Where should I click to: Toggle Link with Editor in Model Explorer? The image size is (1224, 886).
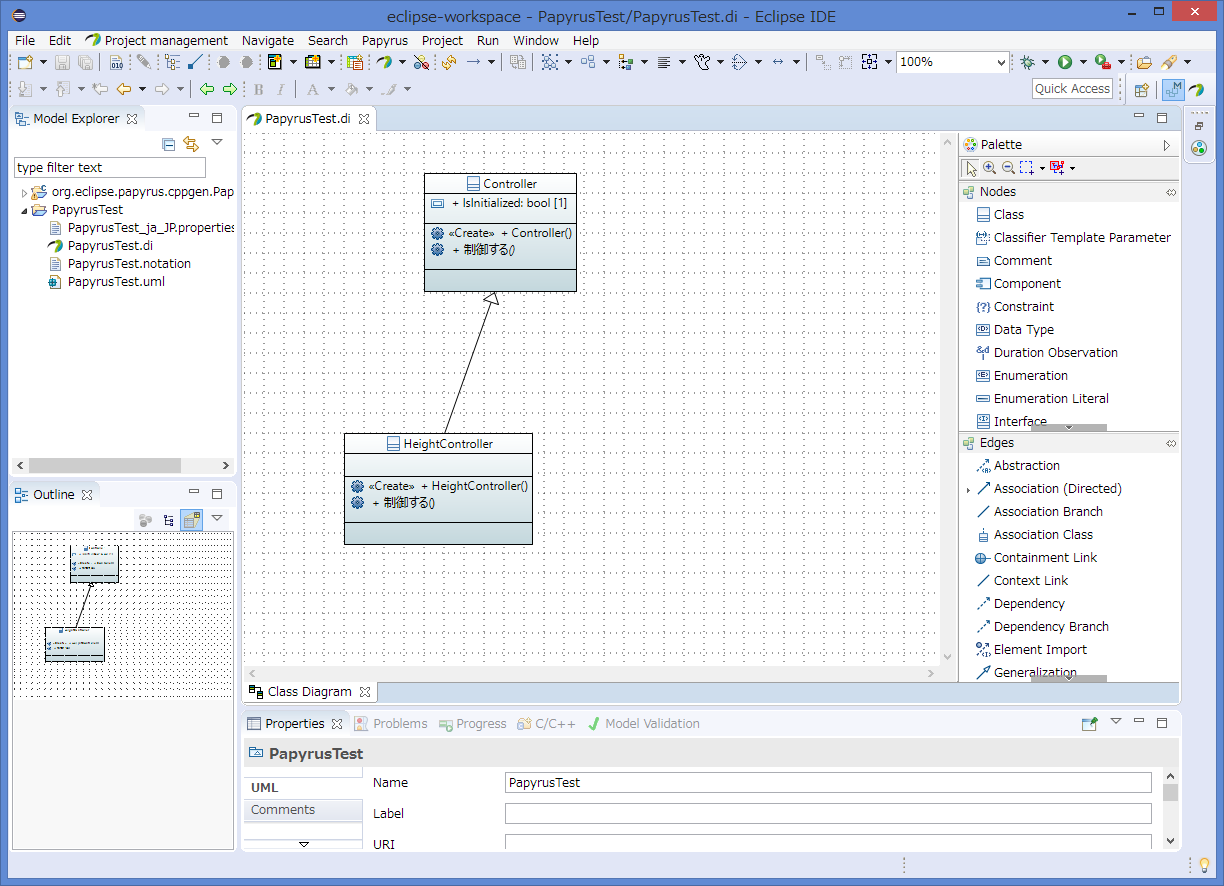(x=191, y=144)
